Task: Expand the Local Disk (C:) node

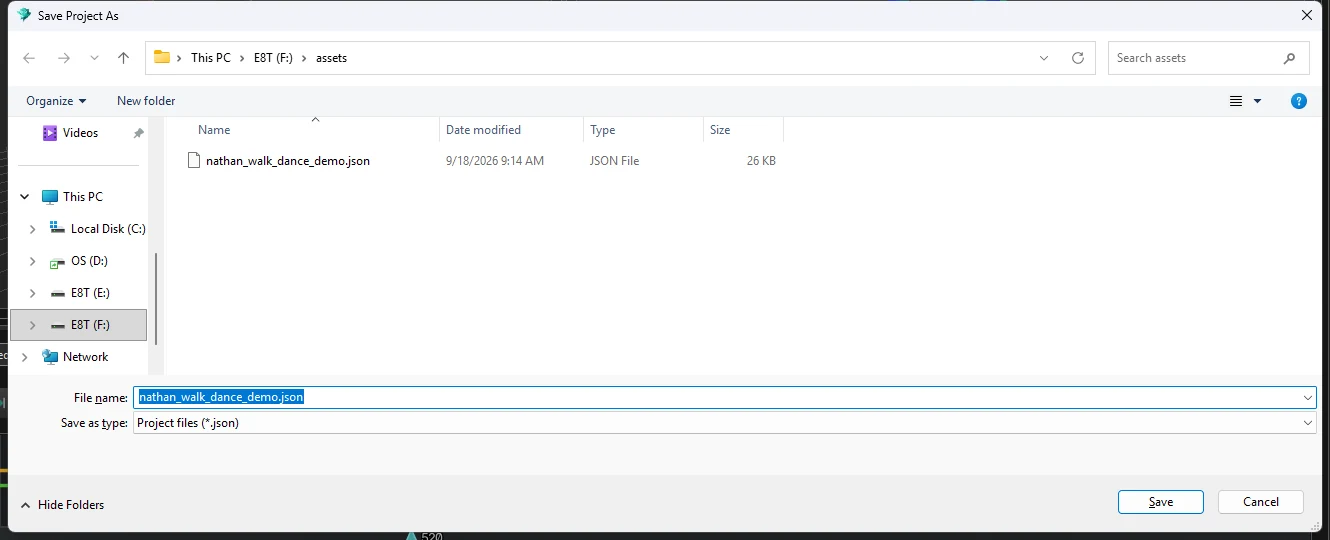Action: click(x=32, y=229)
